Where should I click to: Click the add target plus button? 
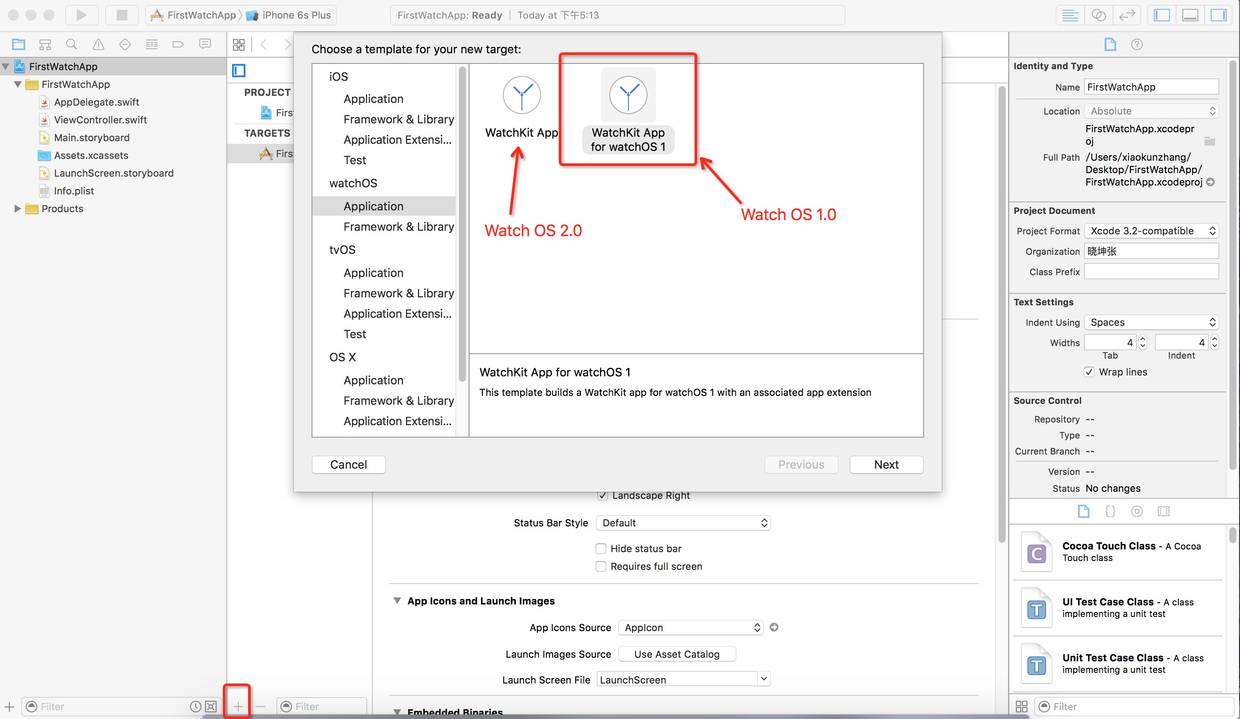(x=238, y=706)
